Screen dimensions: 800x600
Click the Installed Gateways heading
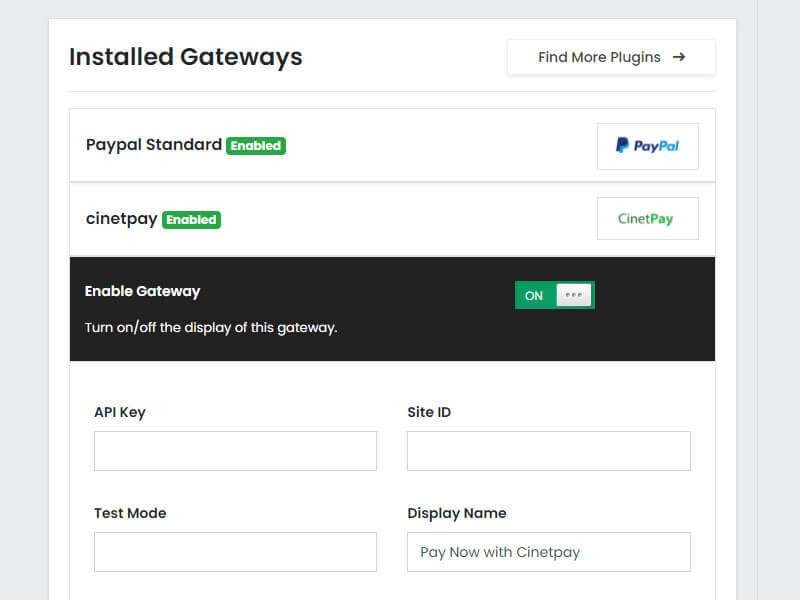[x=185, y=57]
